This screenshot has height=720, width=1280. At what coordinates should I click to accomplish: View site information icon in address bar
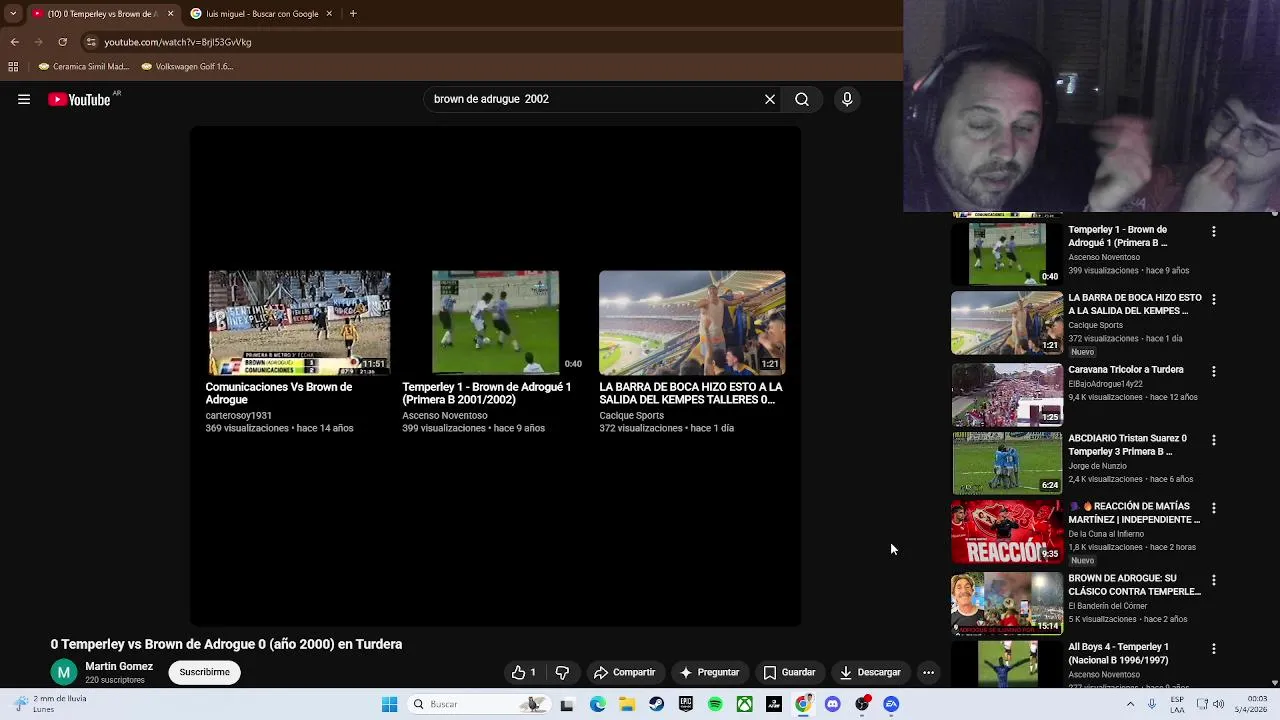pyautogui.click(x=91, y=42)
